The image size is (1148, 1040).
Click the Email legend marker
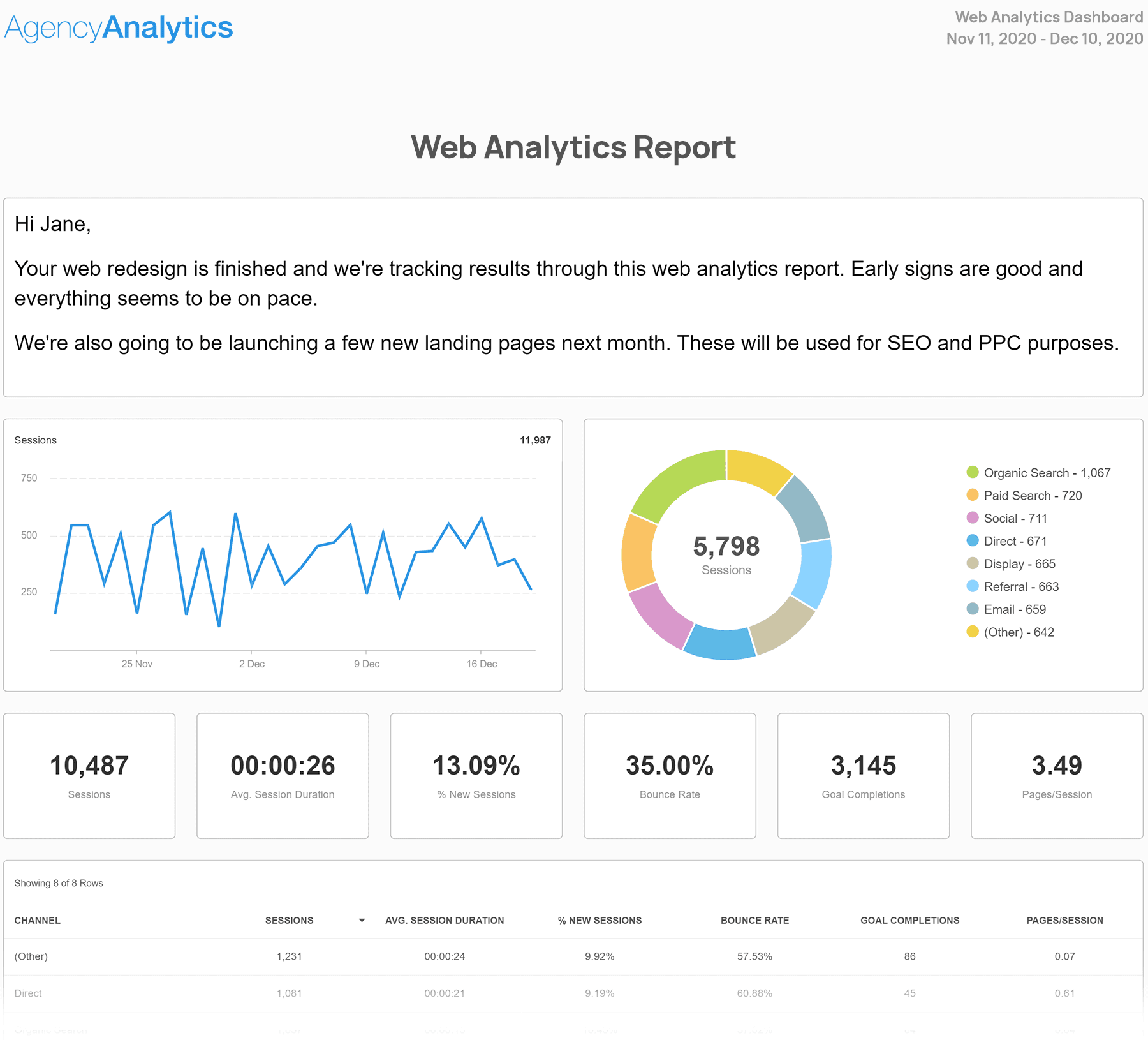click(x=972, y=609)
